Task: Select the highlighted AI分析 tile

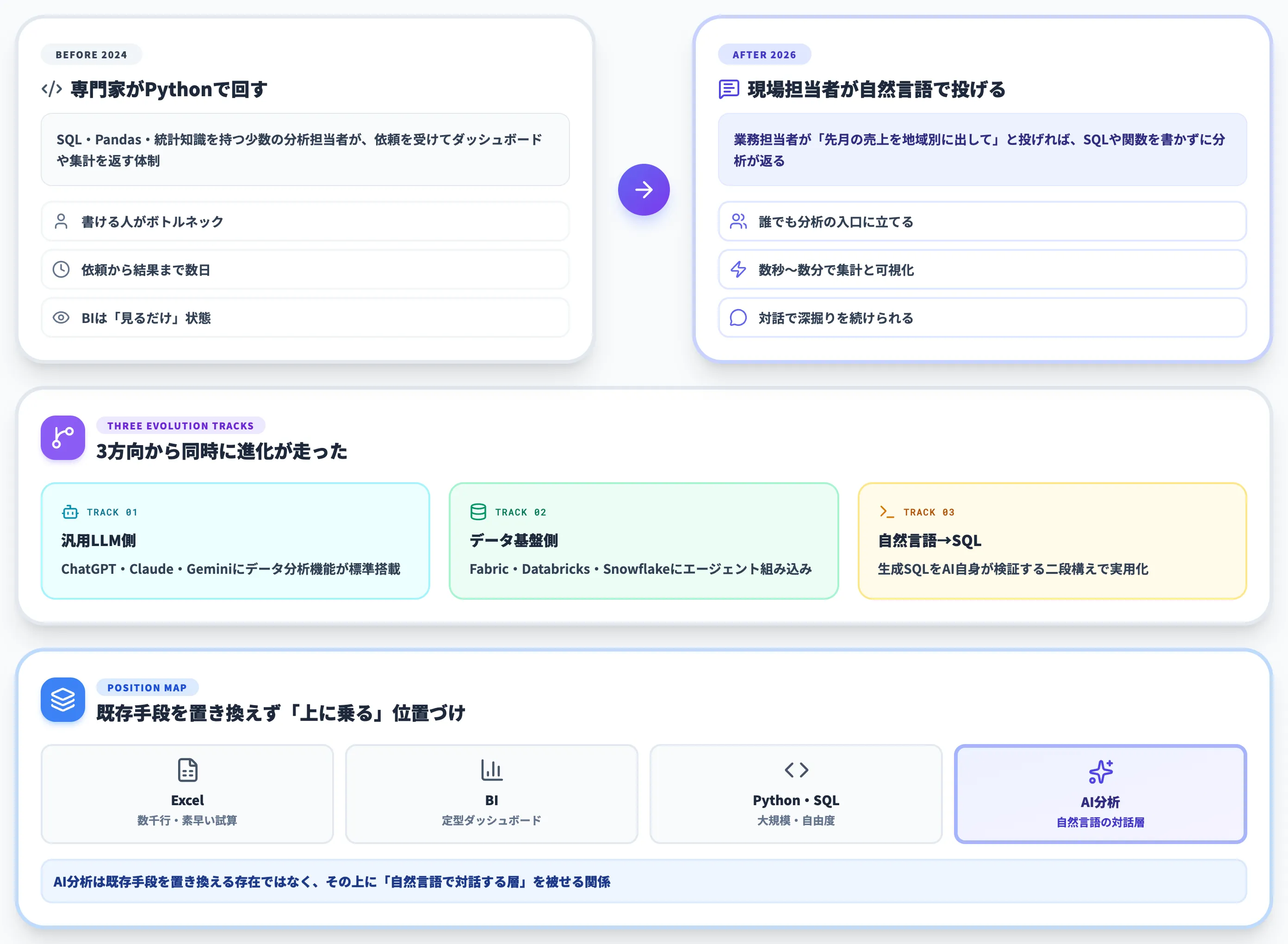Action: 1101,794
